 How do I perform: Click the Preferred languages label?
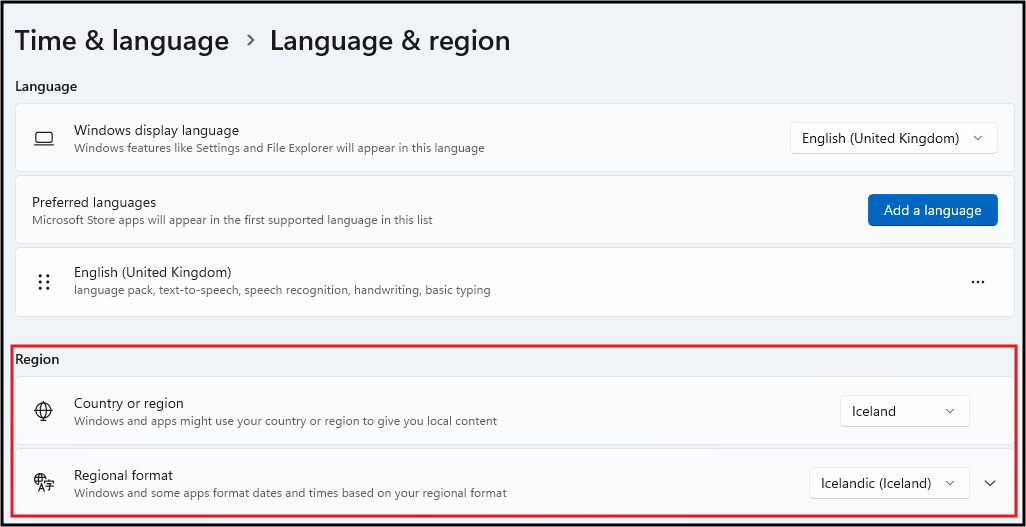[x=94, y=202]
